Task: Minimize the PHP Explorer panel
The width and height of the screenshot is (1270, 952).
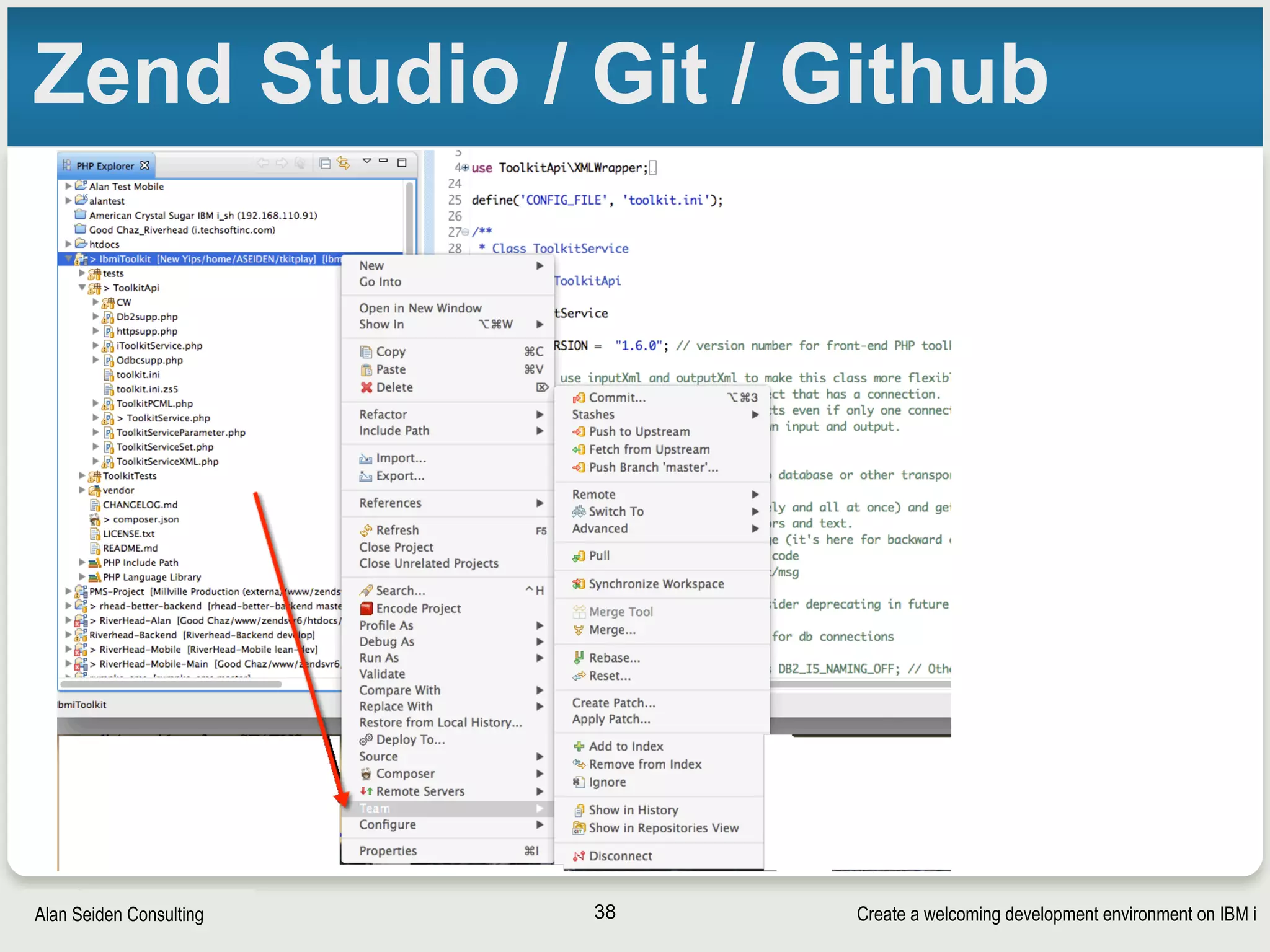Action: point(383,161)
